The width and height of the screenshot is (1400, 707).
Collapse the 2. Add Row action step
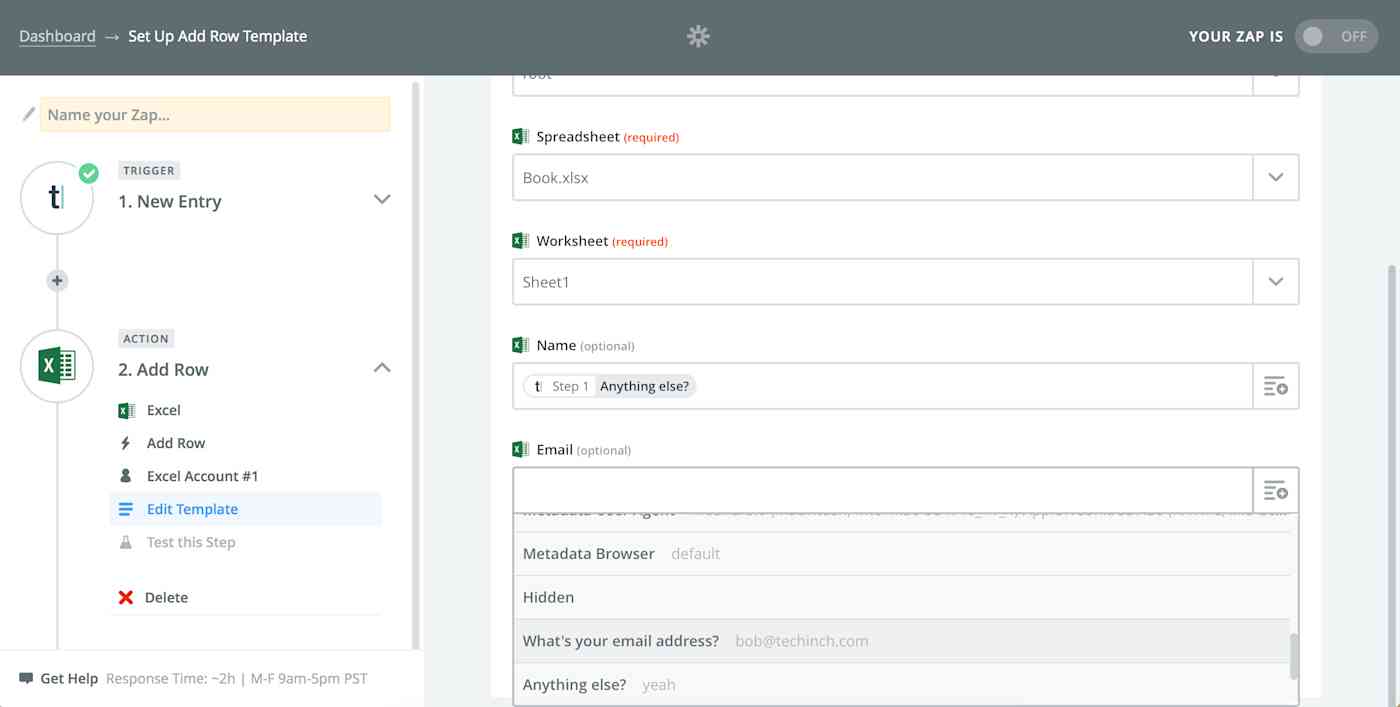pos(382,368)
